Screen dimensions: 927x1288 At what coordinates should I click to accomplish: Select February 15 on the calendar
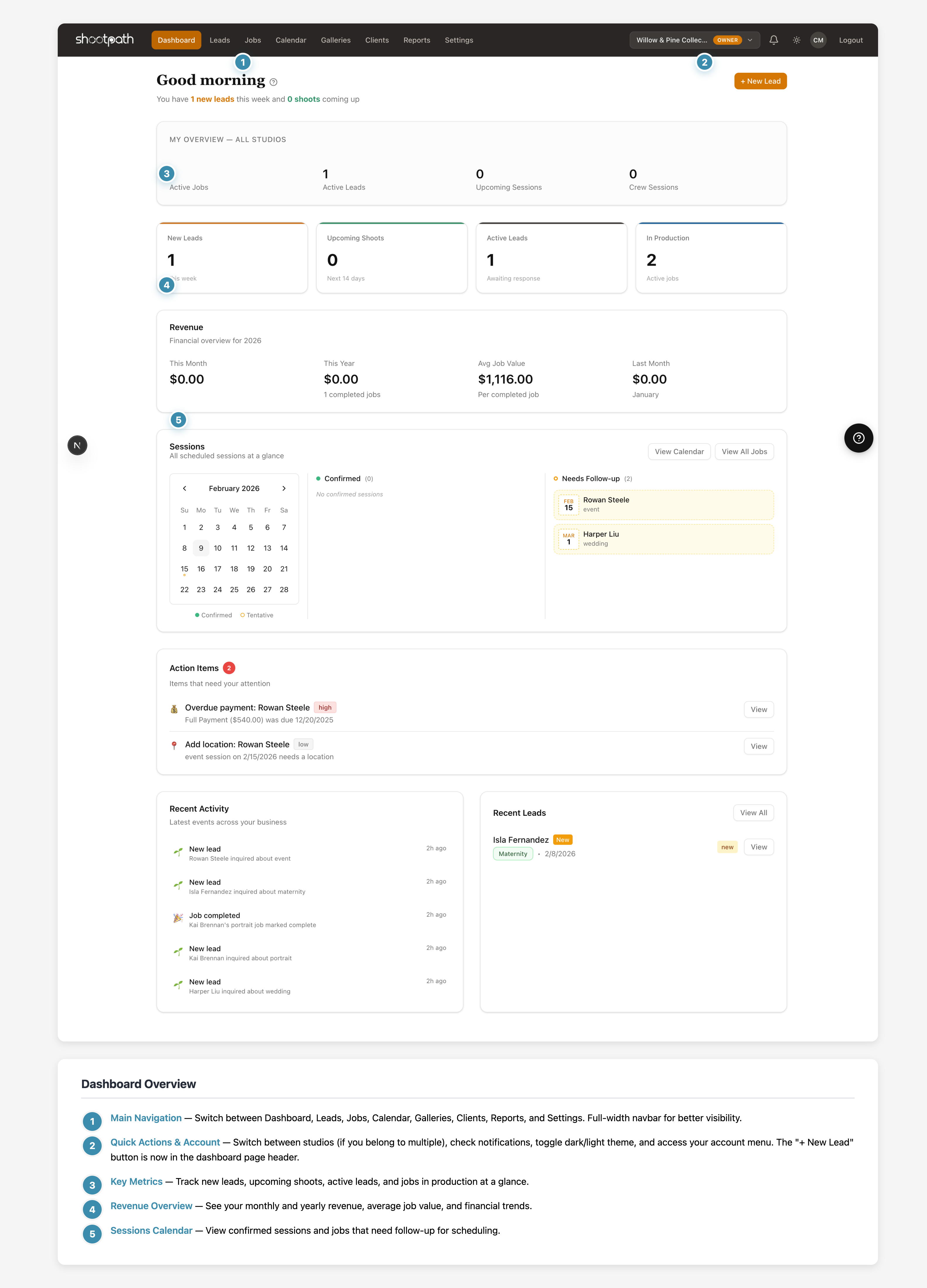click(184, 568)
